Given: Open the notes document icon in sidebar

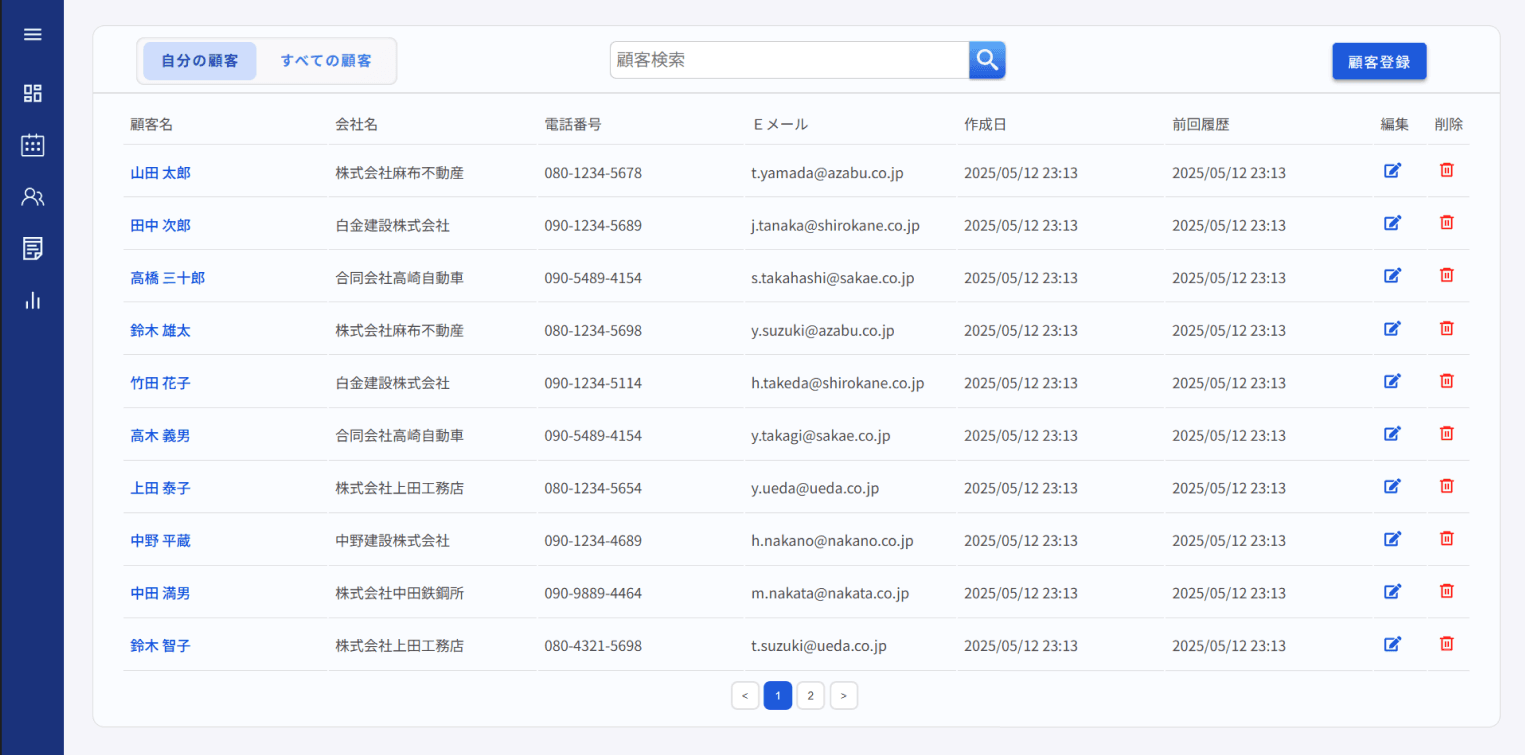Looking at the screenshot, I should (x=32, y=248).
